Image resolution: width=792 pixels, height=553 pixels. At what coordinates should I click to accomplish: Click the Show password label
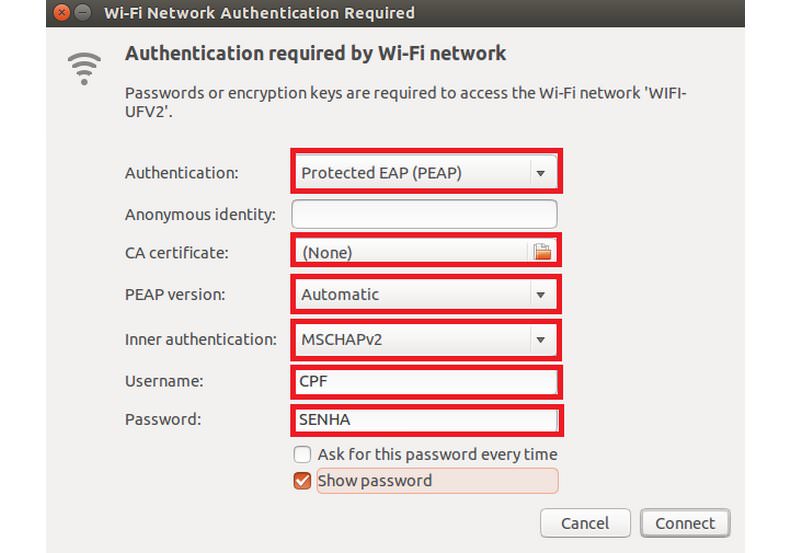[x=375, y=480]
